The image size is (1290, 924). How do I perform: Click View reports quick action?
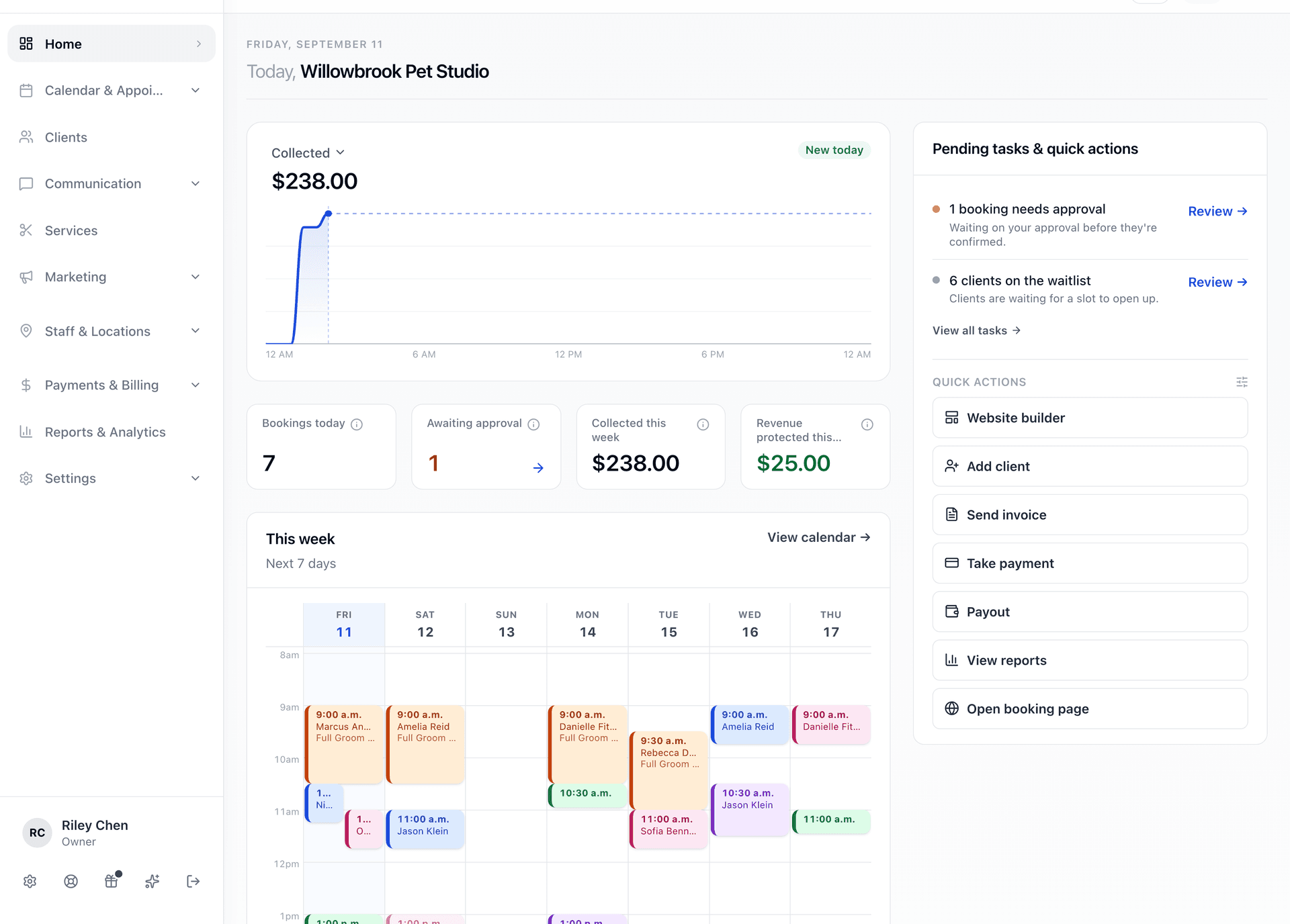1090,660
